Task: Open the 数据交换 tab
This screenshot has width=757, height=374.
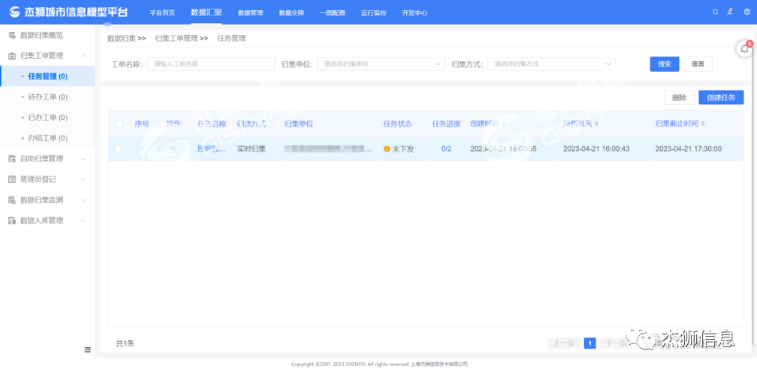Action: click(292, 13)
